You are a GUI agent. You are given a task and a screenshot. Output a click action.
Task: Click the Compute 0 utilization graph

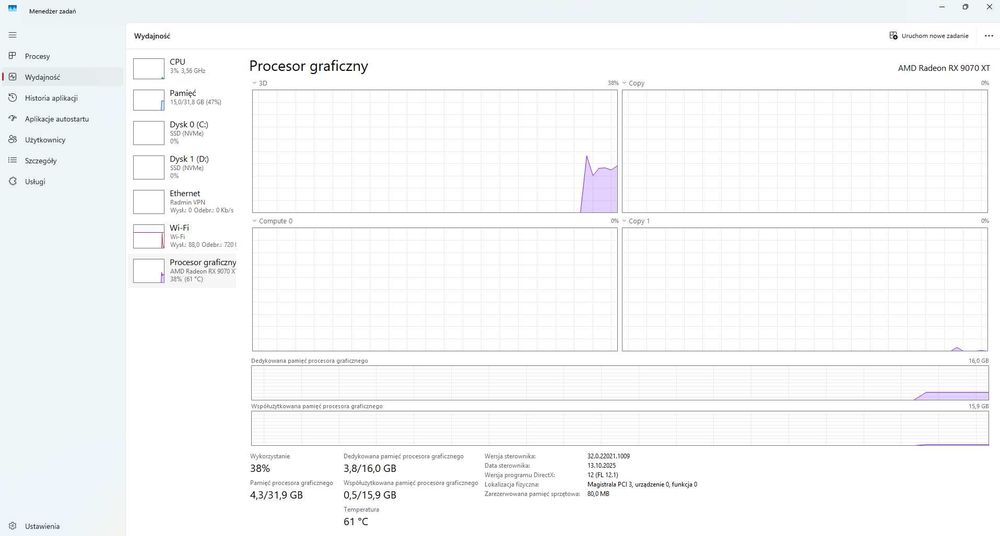[435, 289]
